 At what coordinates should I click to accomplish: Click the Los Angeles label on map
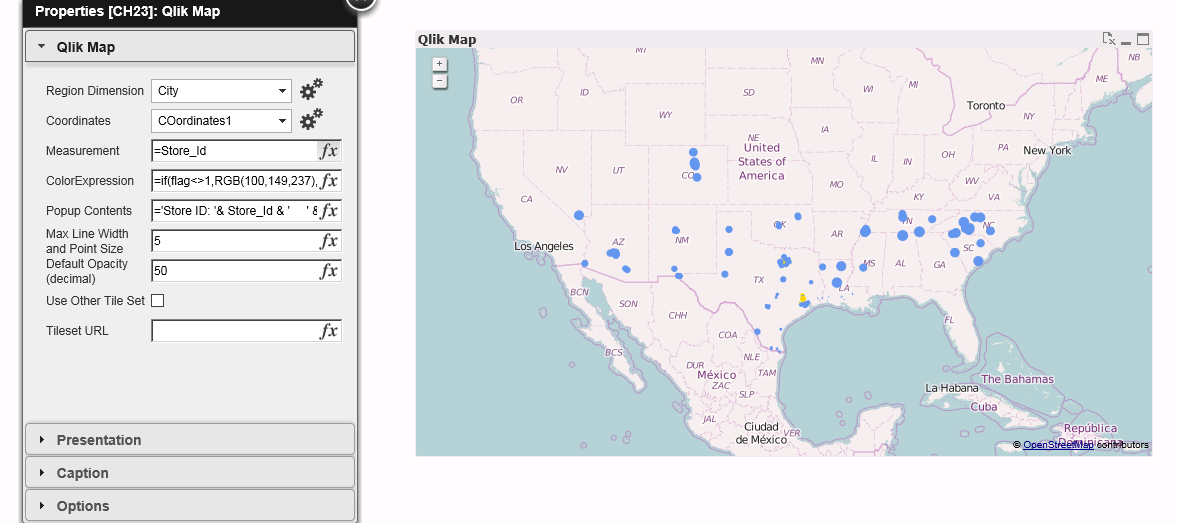tap(543, 246)
